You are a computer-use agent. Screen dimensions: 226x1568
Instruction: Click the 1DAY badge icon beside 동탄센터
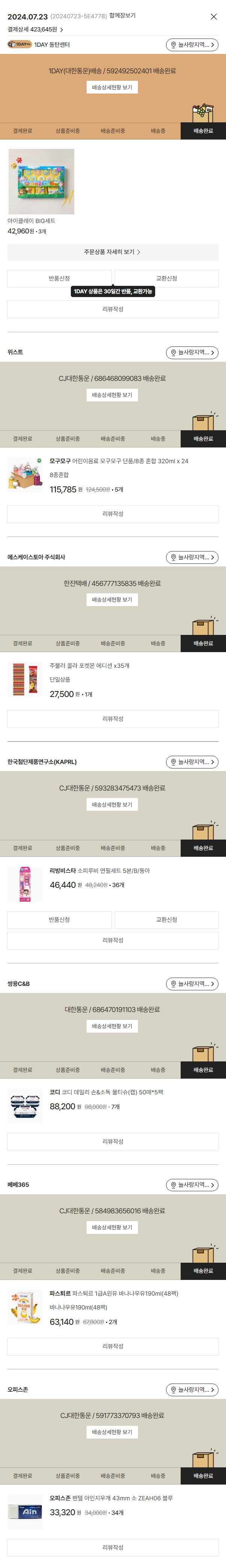(x=19, y=45)
